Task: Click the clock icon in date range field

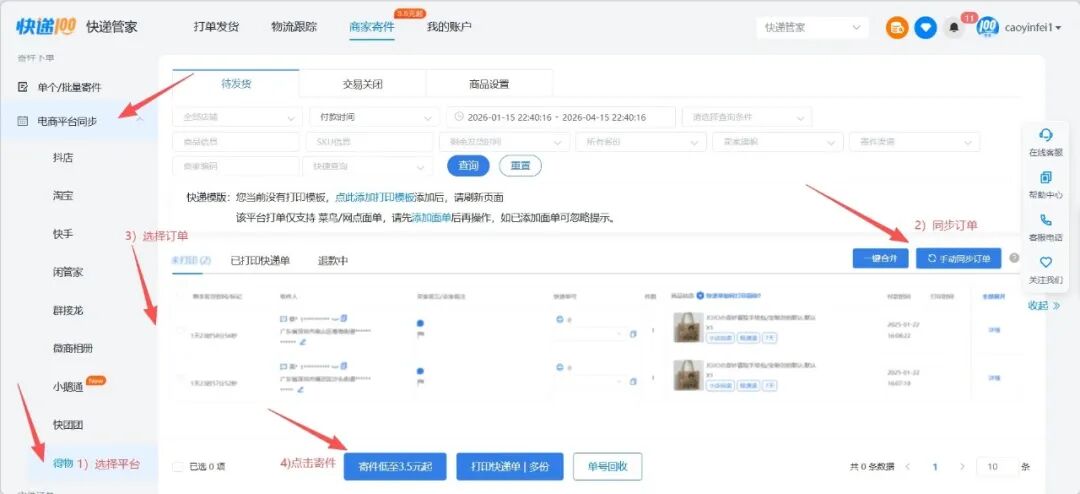Action: click(458, 117)
